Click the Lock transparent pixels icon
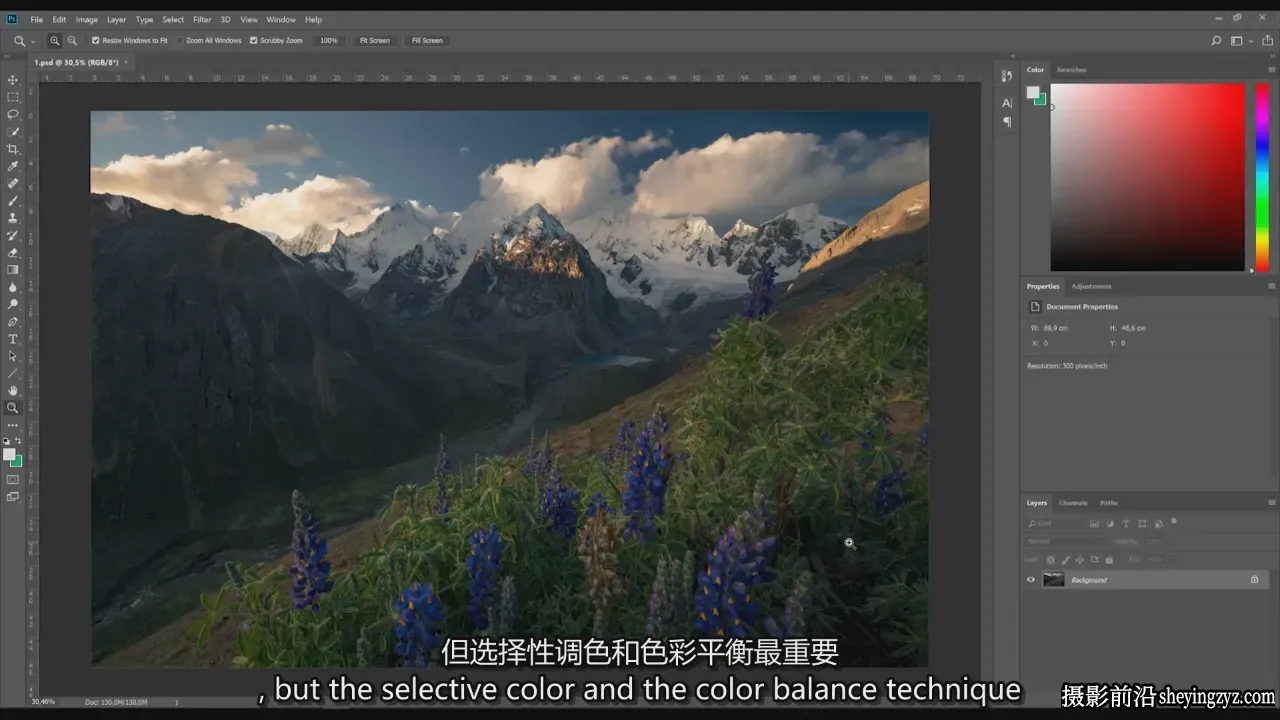Viewport: 1280px width, 720px height. click(1051, 560)
